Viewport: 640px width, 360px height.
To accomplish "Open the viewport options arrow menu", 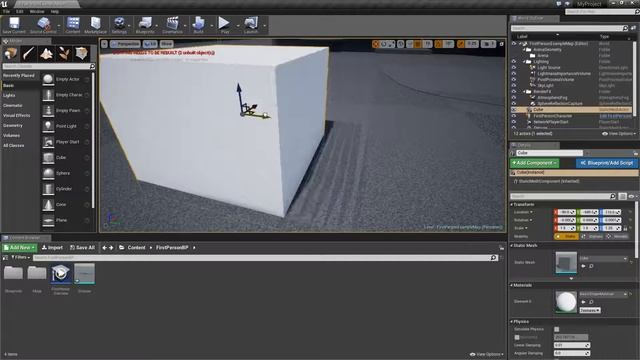I will [104, 44].
